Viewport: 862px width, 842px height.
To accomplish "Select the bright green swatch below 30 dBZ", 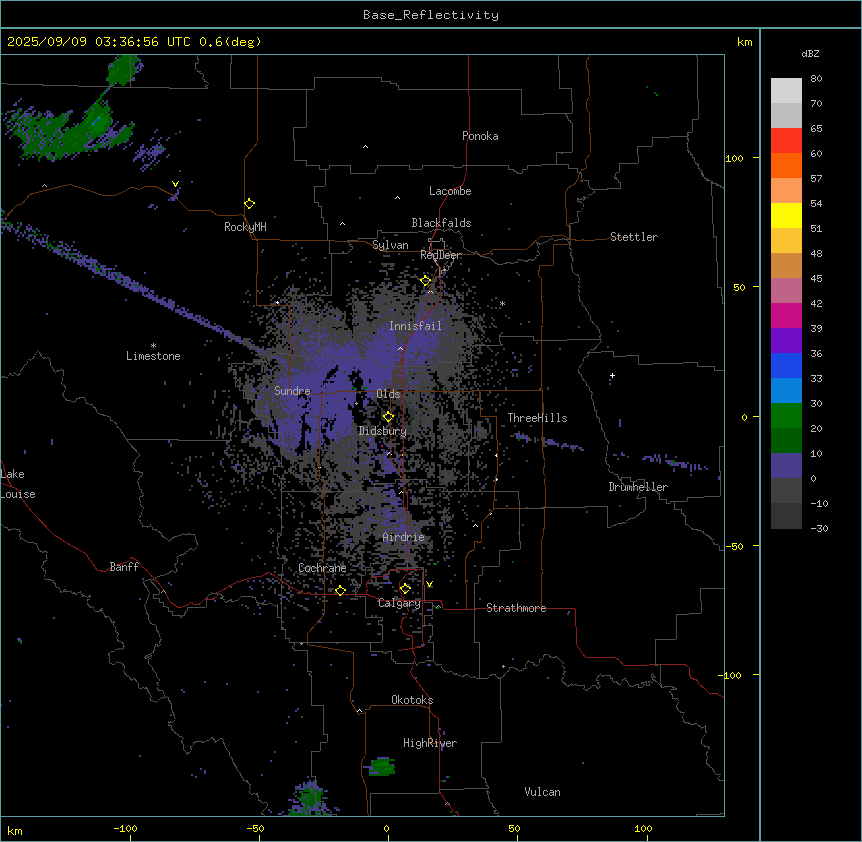I will [x=786, y=416].
